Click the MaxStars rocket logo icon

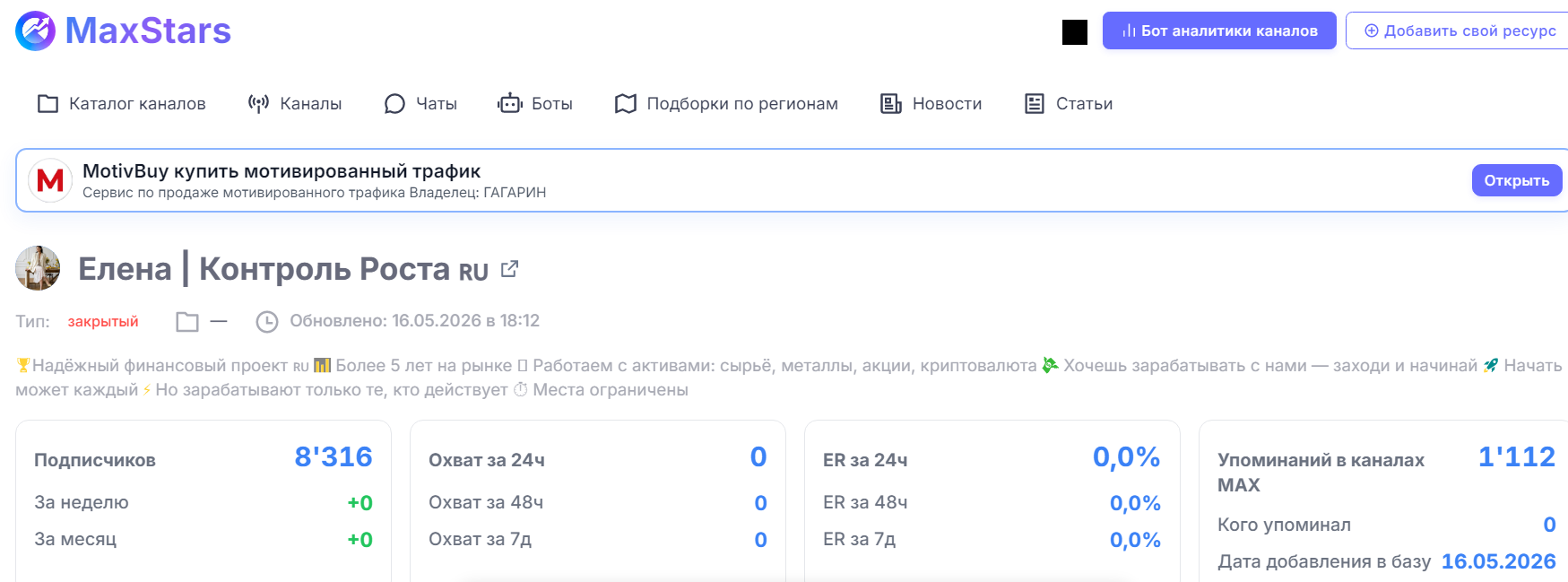[x=36, y=31]
